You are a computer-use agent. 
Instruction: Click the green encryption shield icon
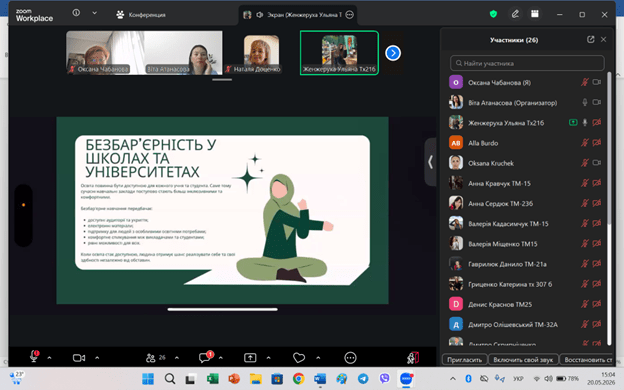(x=493, y=14)
